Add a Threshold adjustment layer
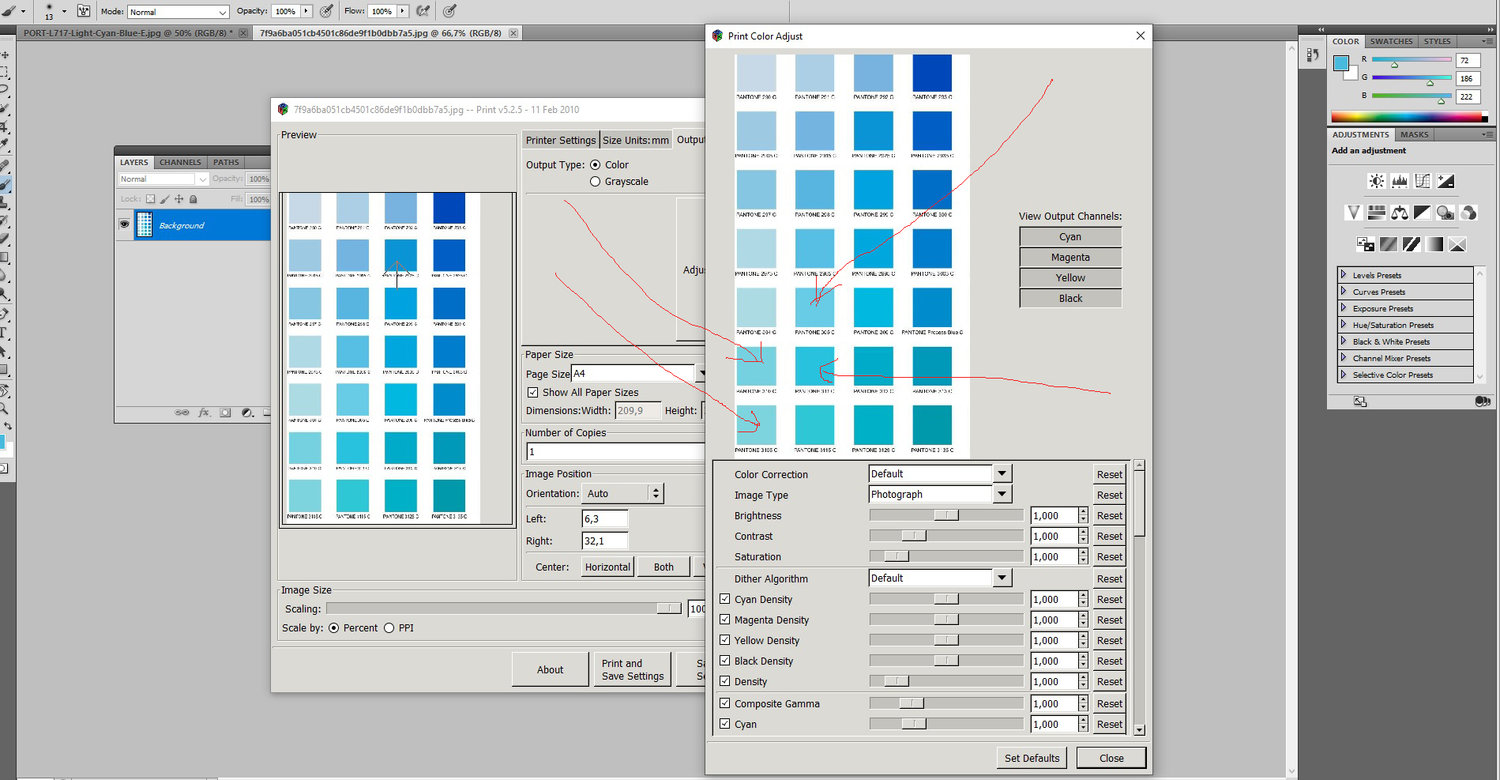 pos(1411,244)
